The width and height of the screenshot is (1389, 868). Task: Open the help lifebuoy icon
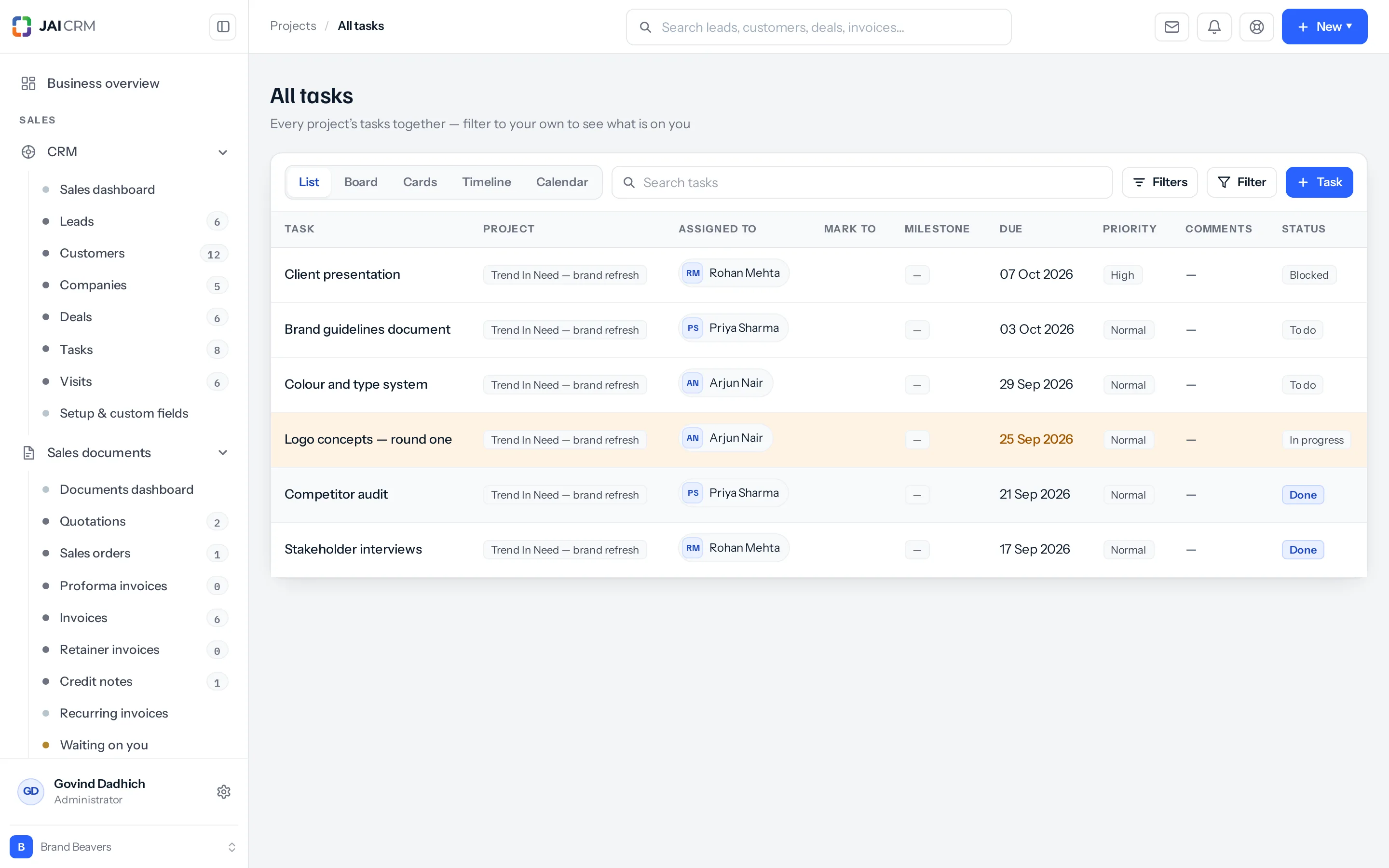pos(1256,27)
